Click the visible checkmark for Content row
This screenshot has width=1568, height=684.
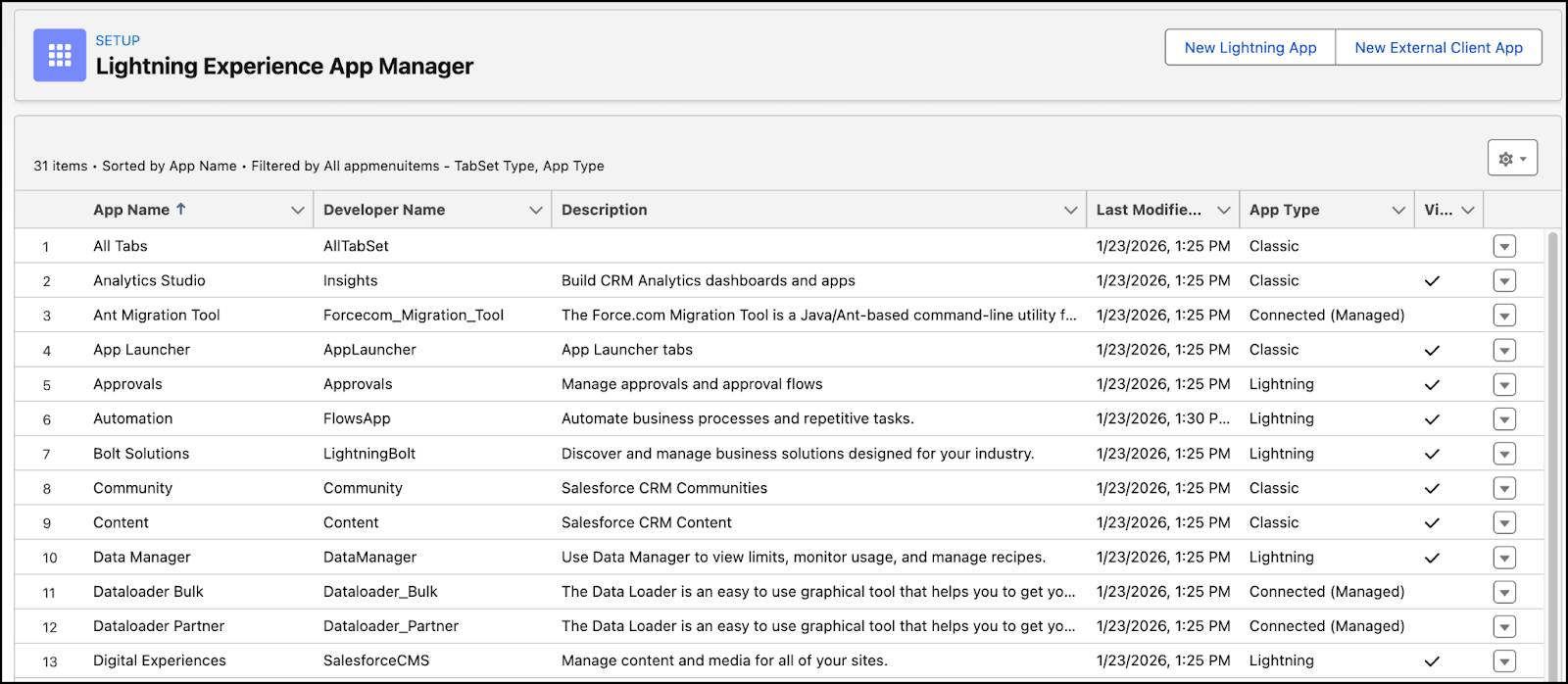coord(1432,523)
